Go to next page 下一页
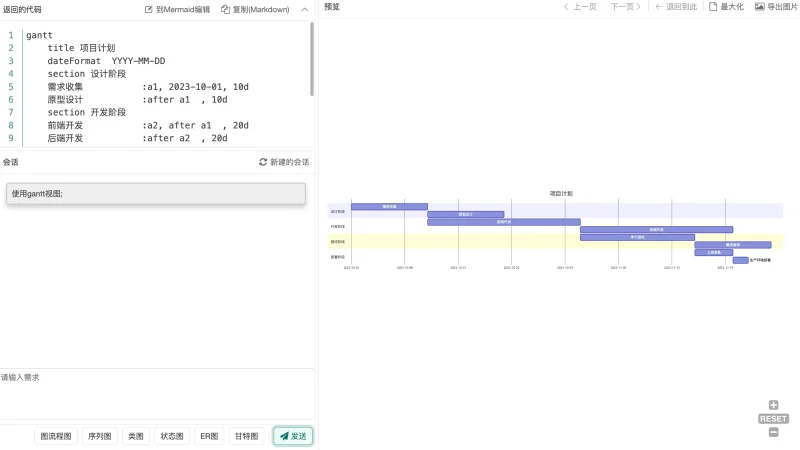 626,7
